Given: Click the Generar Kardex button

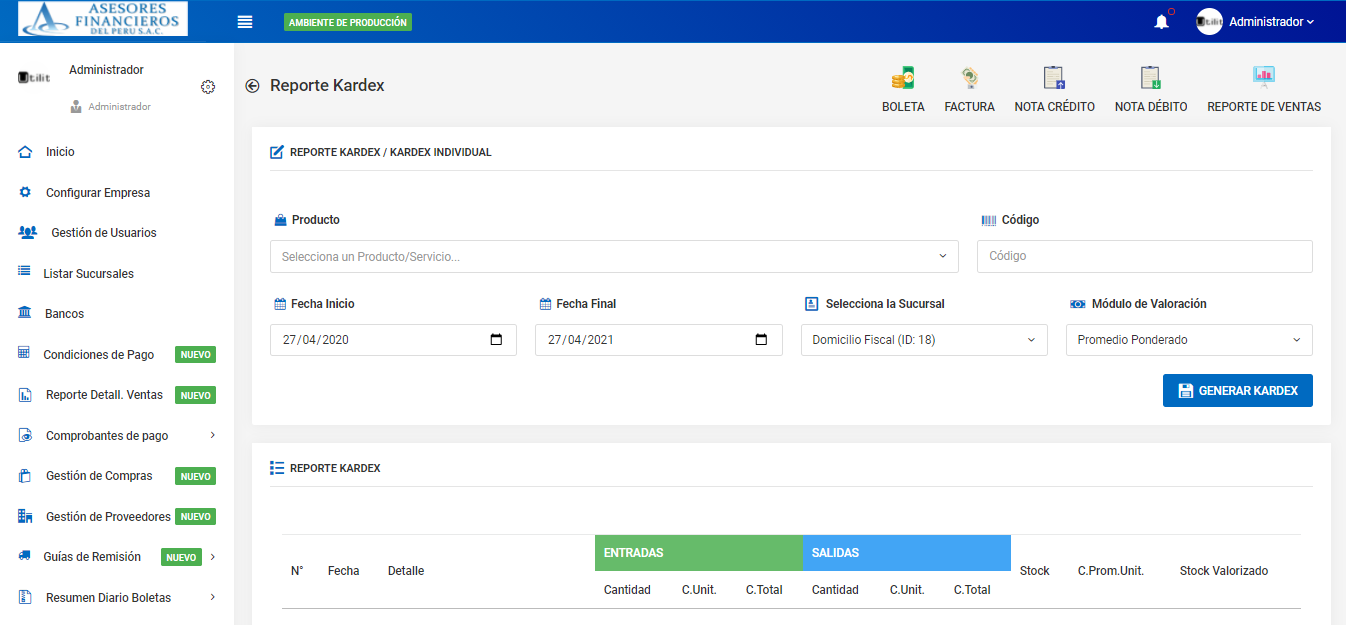Looking at the screenshot, I should pyautogui.click(x=1237, y=391).
